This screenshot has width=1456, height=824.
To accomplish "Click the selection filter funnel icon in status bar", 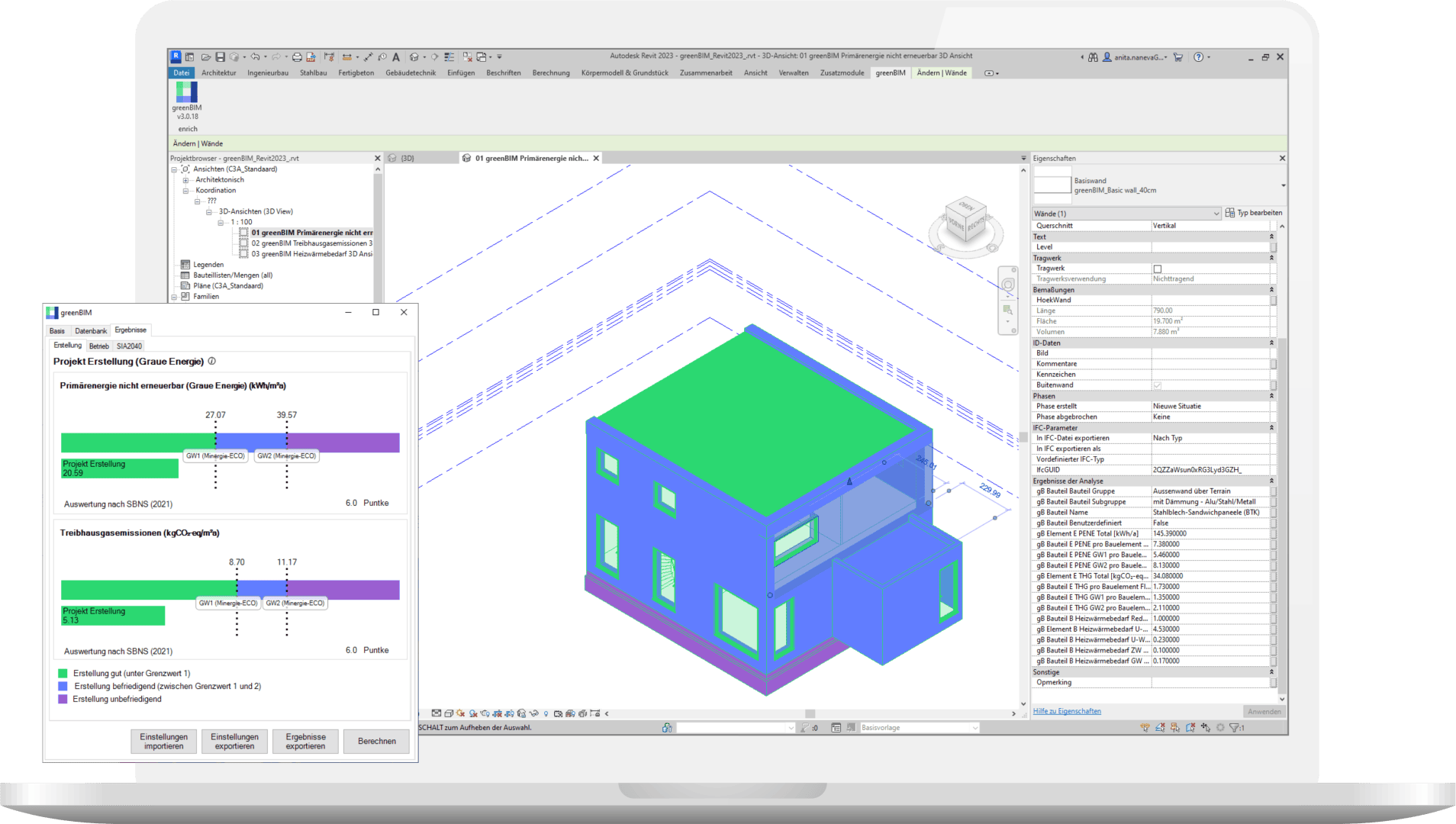I will [1234, 728].
